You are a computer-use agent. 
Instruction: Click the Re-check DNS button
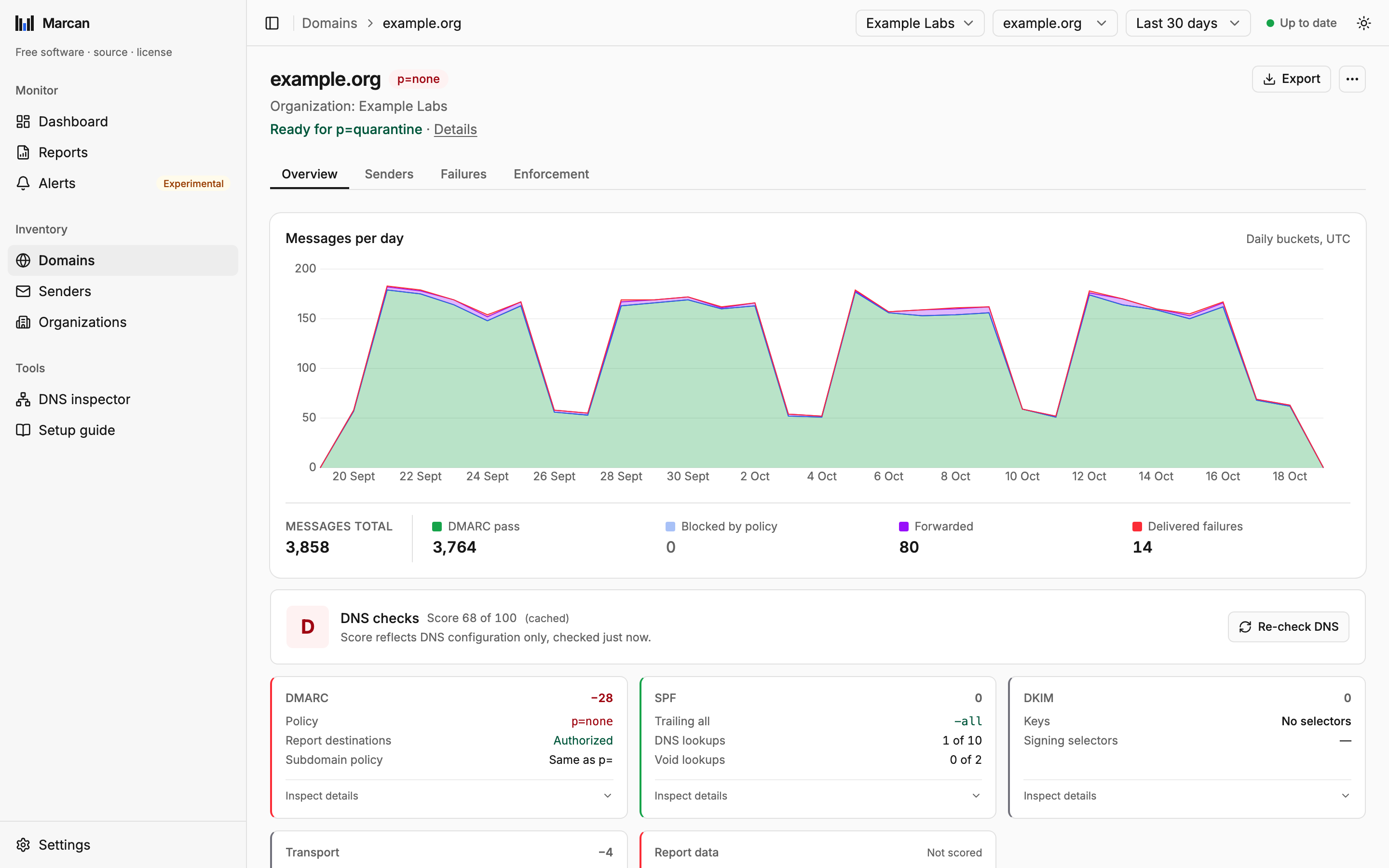[1288, 627]
